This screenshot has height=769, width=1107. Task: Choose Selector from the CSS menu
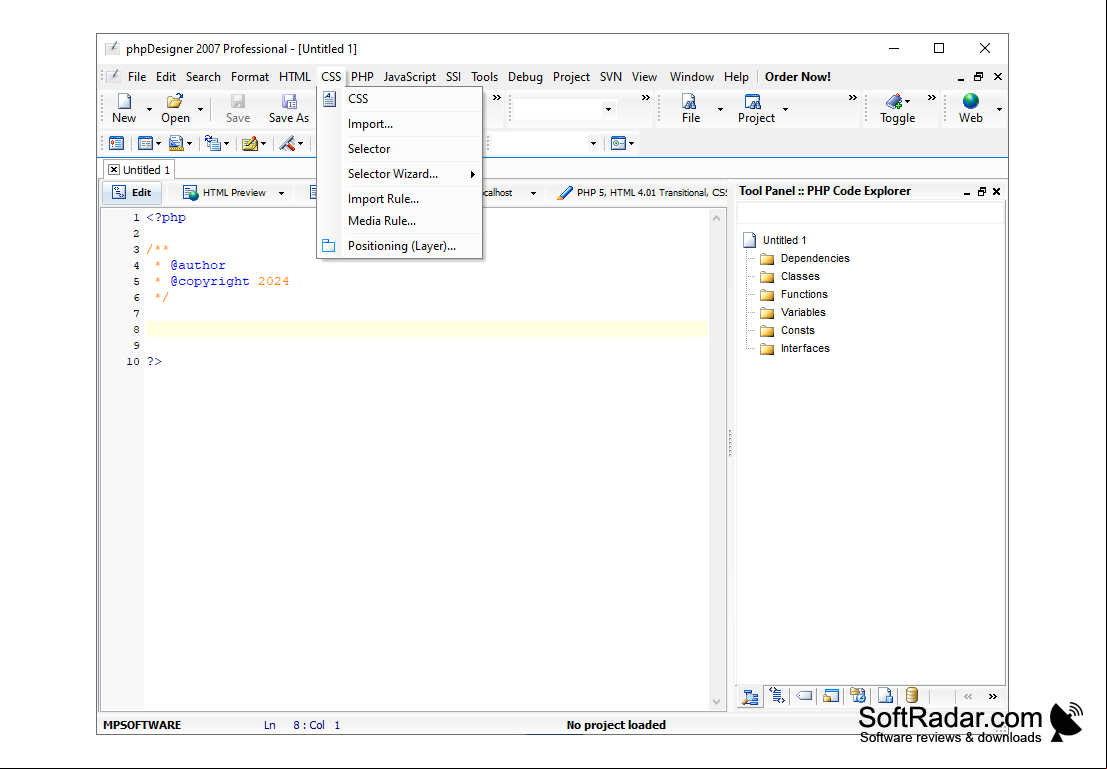(x=400, y=149)
